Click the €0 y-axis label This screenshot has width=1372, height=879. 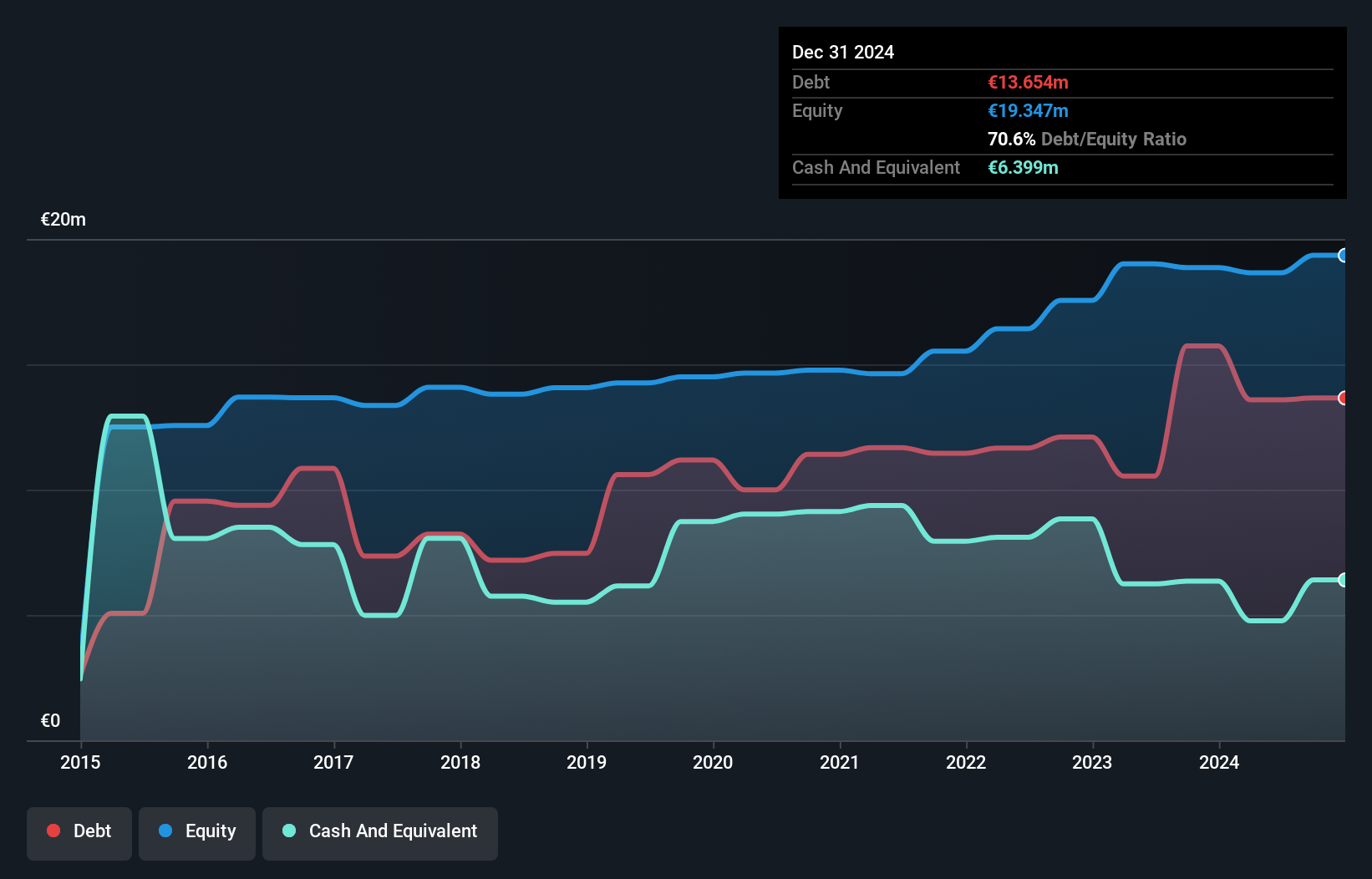[50, 721]
